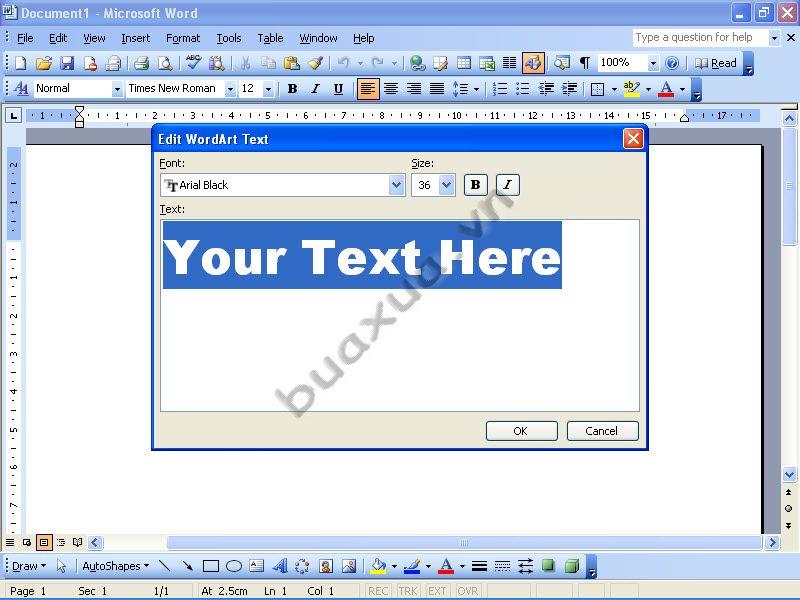Screen dimensions: 800x600
Task: Click the Font Color button on Formatting toolbar
Action: click(666, 89)
